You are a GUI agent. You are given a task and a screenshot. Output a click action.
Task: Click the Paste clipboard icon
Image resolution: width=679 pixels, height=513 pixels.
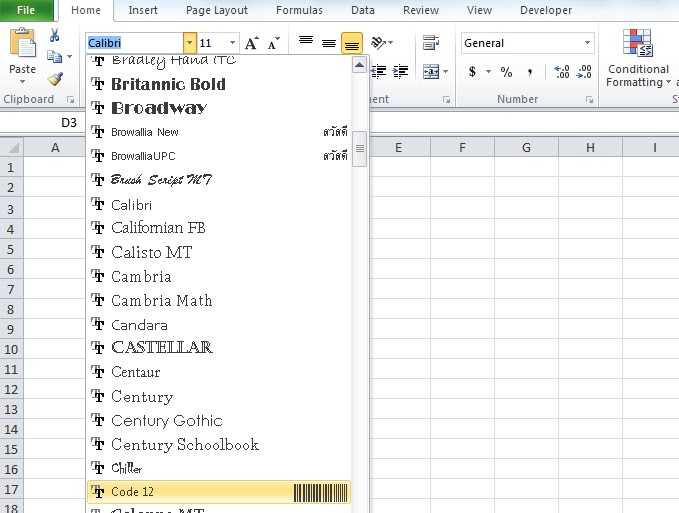pos(23,42)
